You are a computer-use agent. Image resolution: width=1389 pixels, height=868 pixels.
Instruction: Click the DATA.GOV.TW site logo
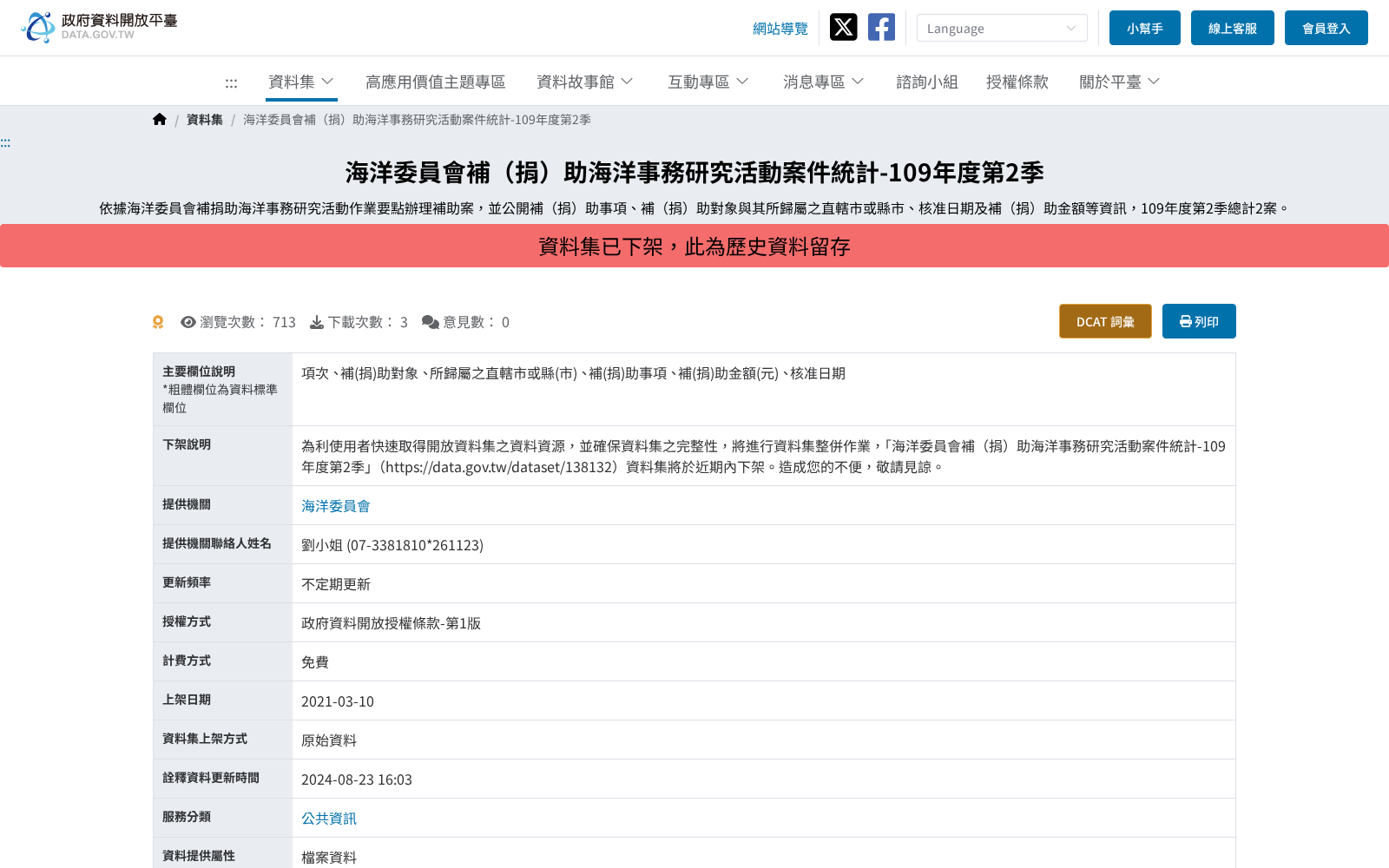pos(99,27)
